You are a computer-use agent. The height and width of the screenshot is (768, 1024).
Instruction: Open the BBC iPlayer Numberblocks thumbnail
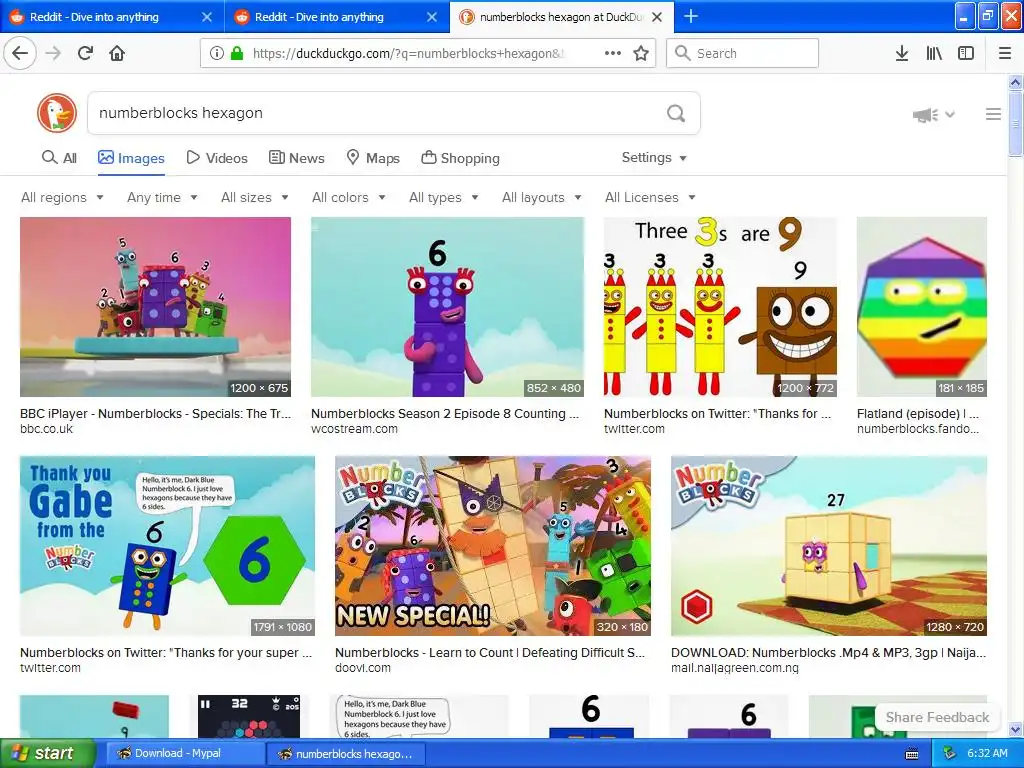(155, 307)
